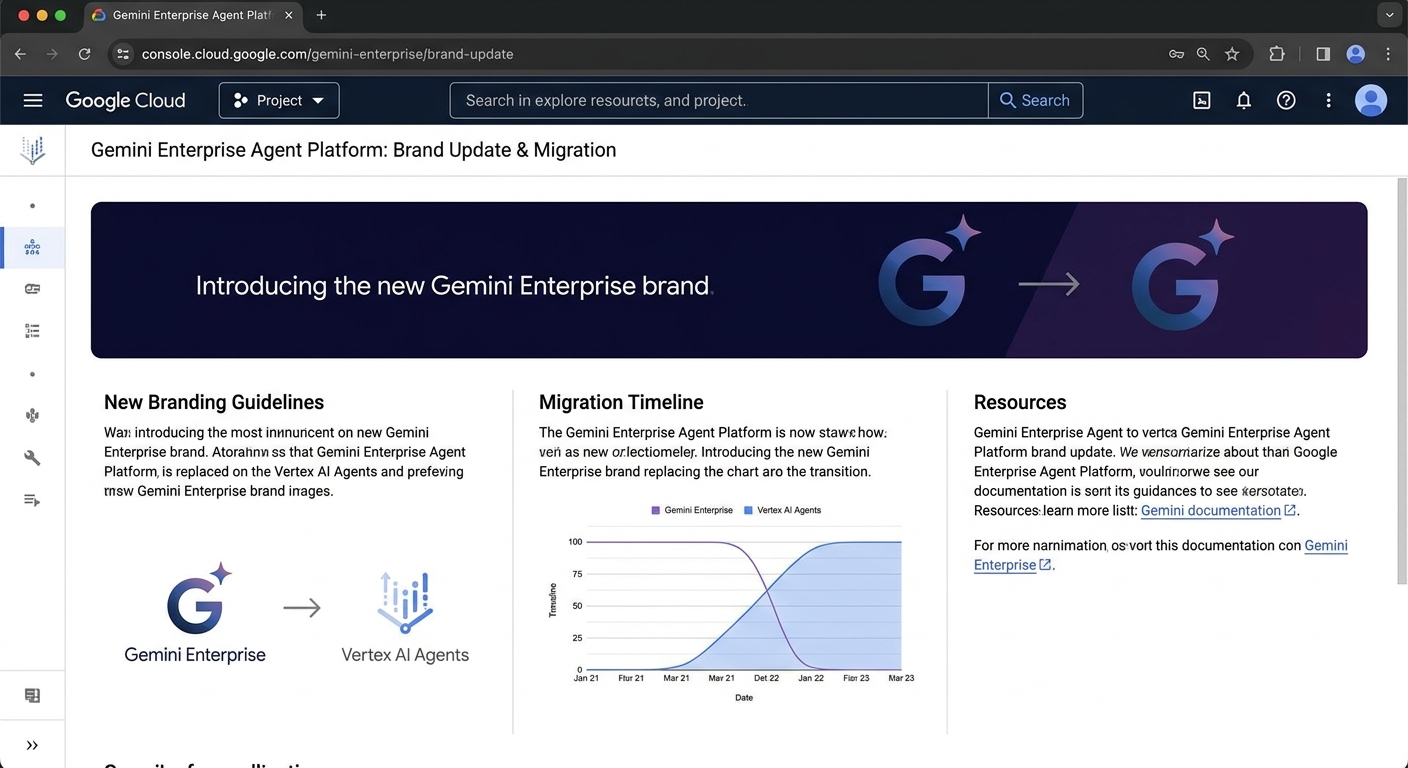This screenshot has width=1408, height=768.
Task: Toggle the Gemini Enterprise chart legend
Action: 692,510
